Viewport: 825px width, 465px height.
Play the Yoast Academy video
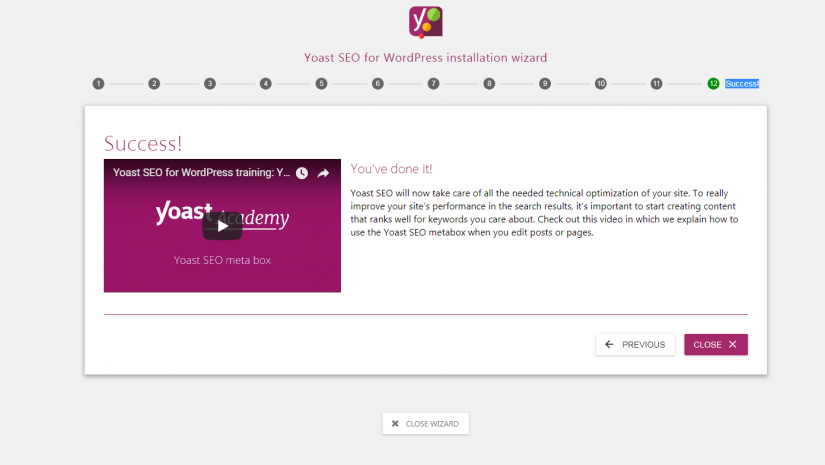click(x=223, y=226)
